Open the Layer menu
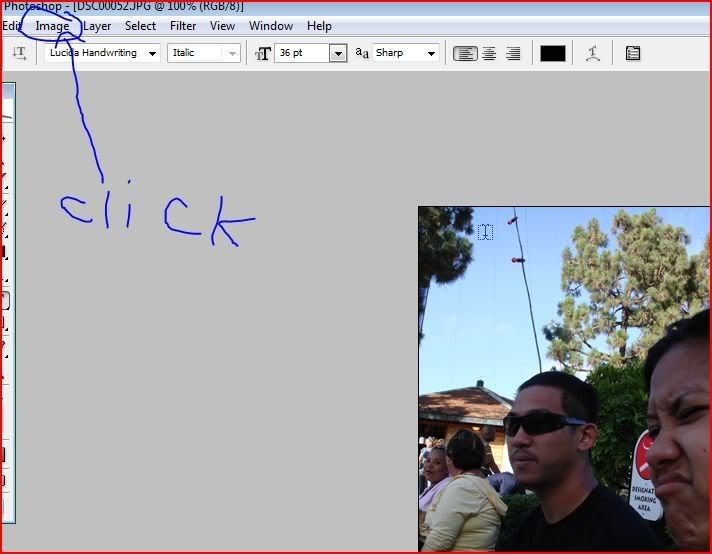Viewport: 712px width, 554px height. pyautogui.click(x=97, y=26)
